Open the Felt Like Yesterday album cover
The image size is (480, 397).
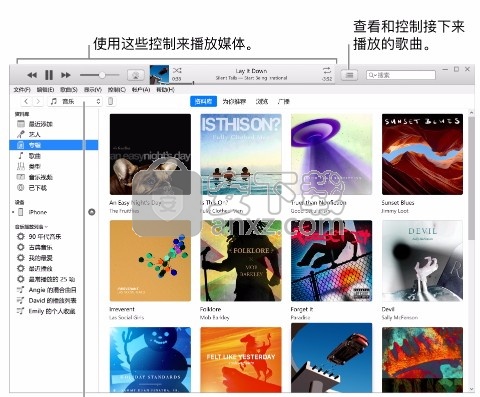tap(241, 359)
